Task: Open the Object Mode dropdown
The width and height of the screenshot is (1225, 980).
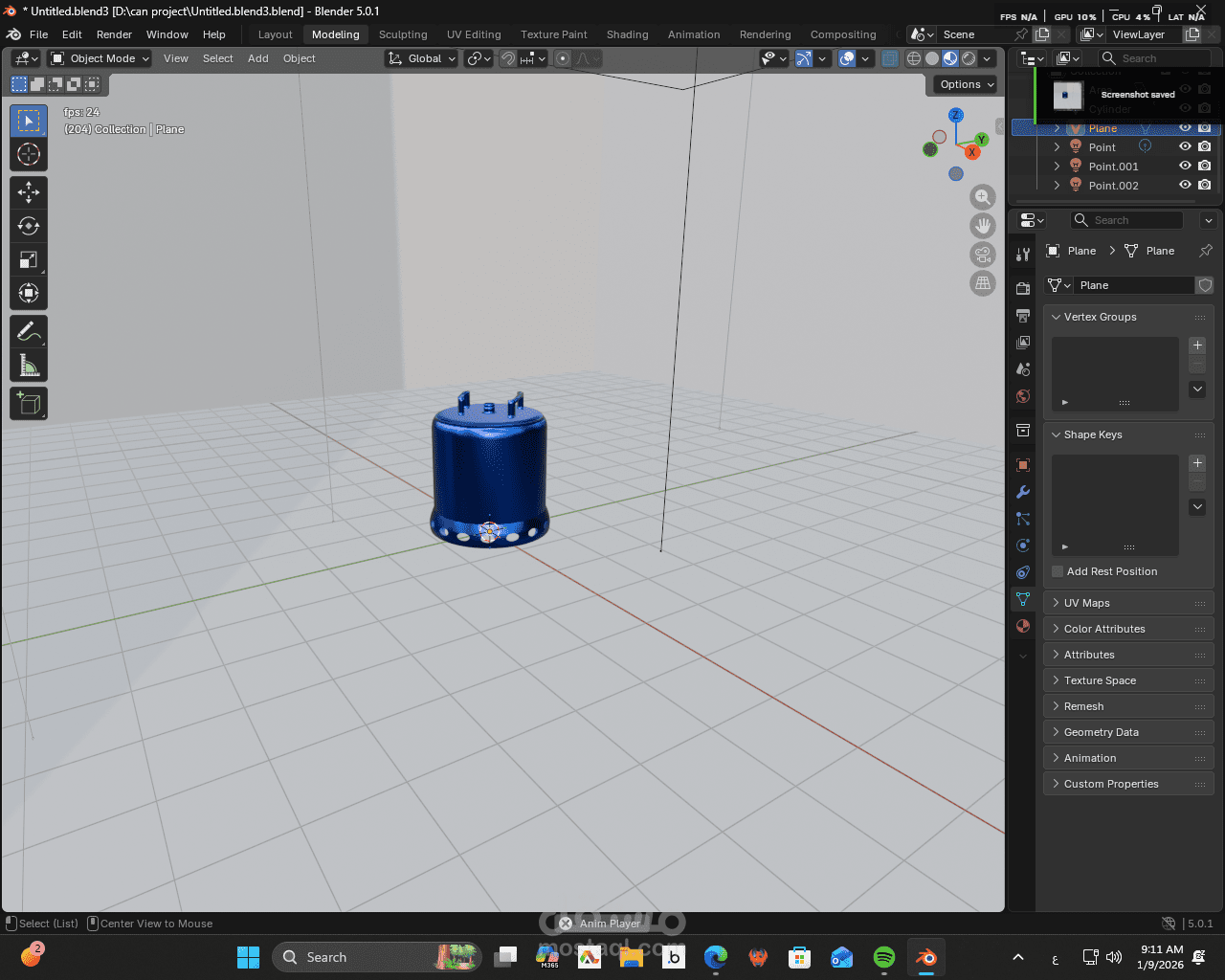Action: coord(101,58)
